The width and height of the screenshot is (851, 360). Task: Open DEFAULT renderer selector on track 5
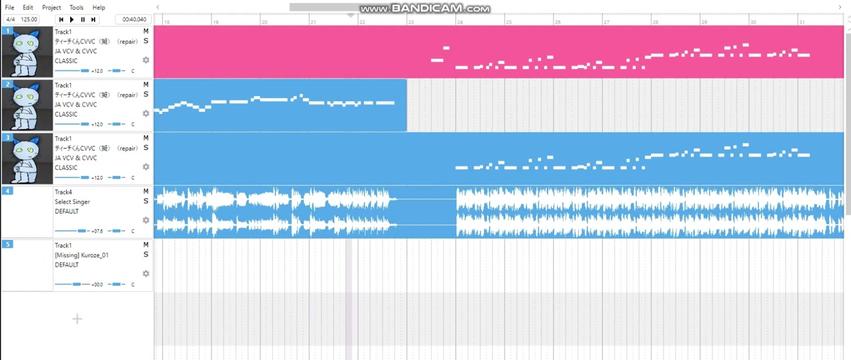66,264
